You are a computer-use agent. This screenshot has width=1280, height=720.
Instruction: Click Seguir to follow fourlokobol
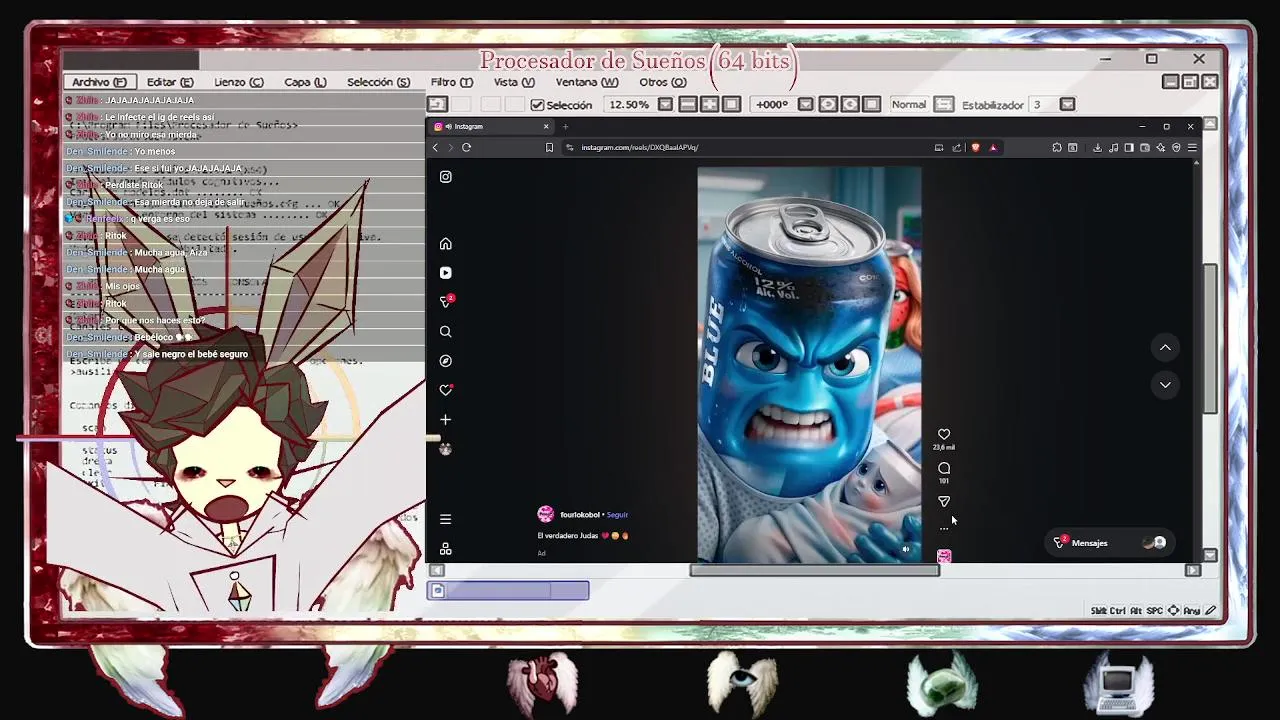point(617,515)
